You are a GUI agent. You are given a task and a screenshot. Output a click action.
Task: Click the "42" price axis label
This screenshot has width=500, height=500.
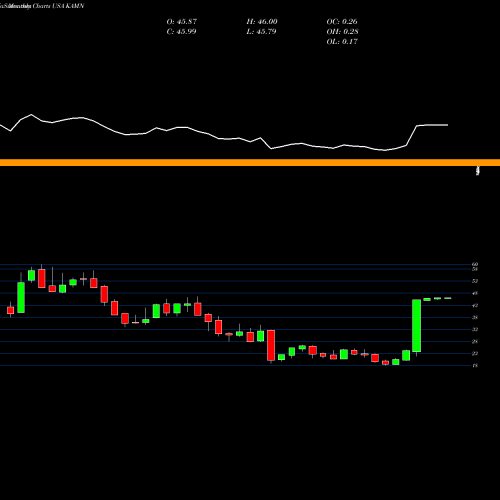[475, 305]
